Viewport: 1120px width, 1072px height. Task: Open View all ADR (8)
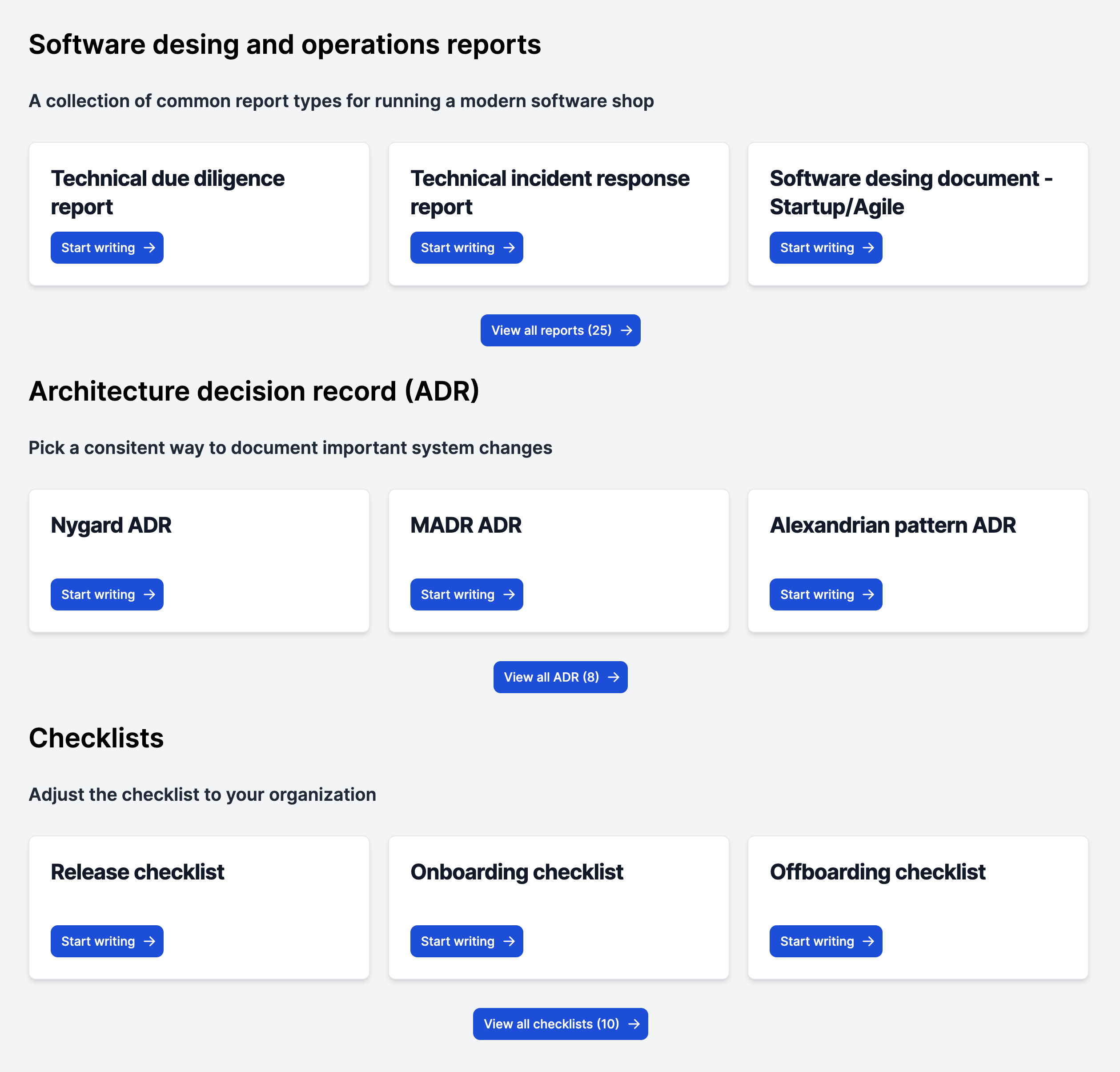(x=560, y=677)
